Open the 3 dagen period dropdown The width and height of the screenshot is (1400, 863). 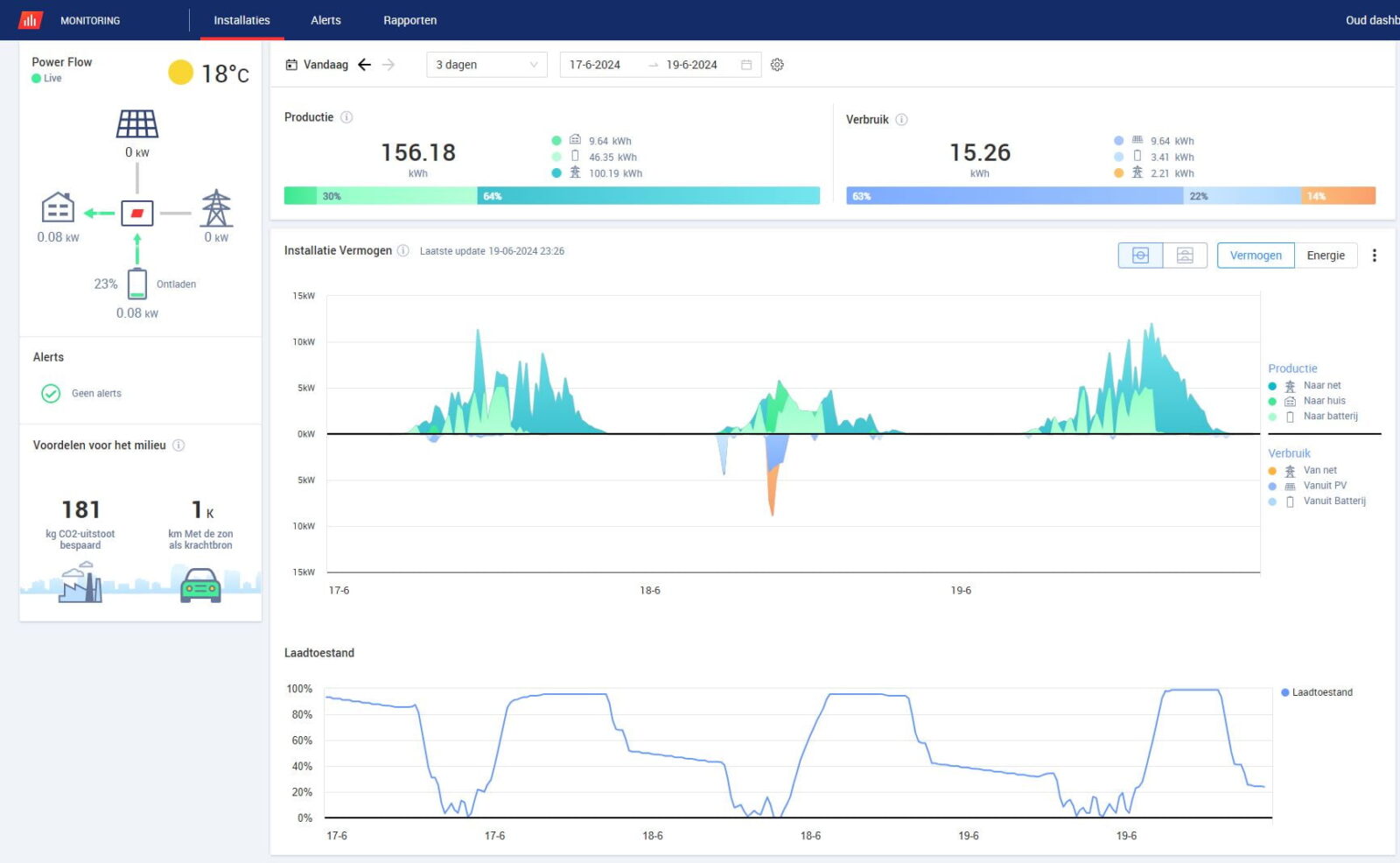(486, 65)
